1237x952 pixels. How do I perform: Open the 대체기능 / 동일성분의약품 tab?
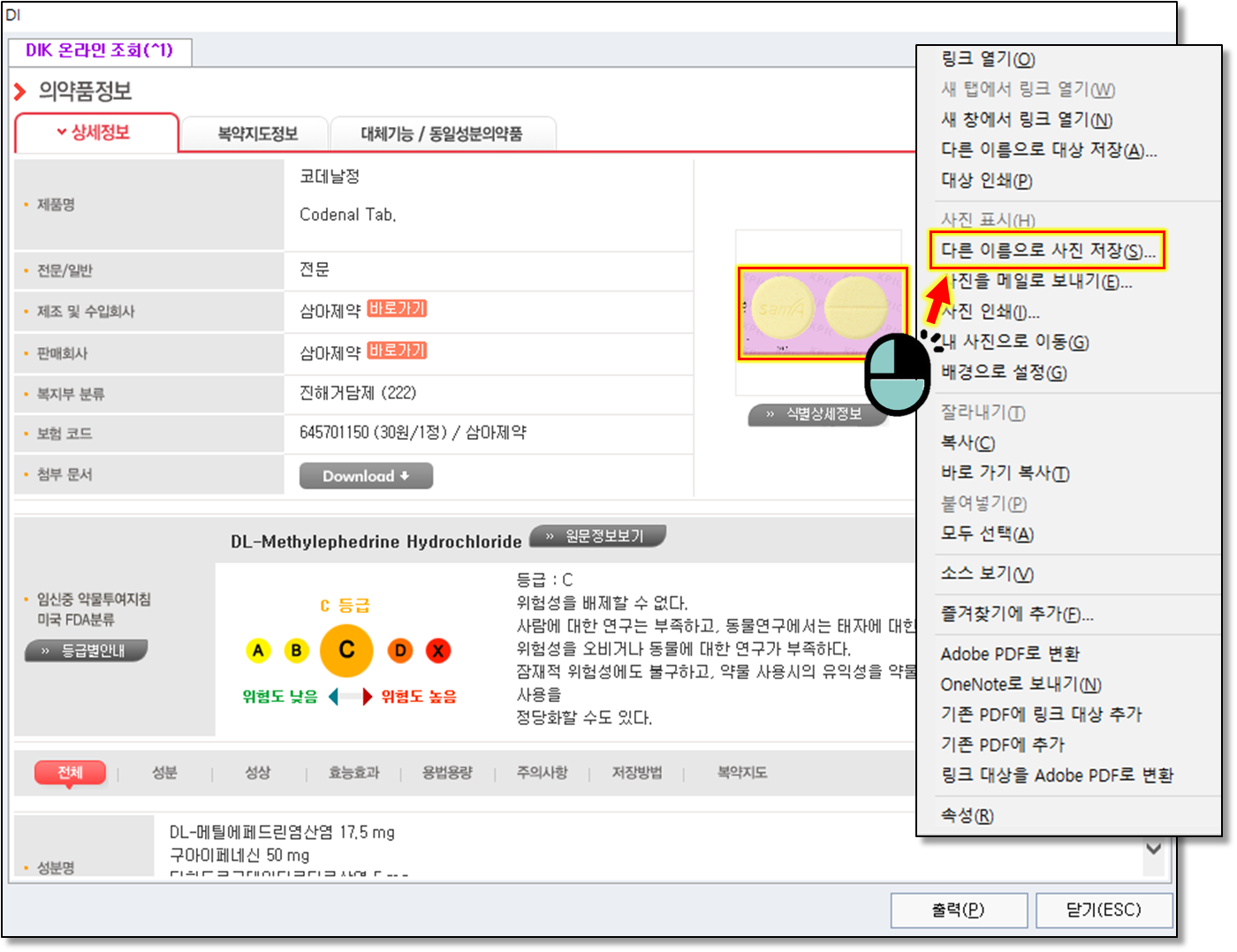(442, 134)
